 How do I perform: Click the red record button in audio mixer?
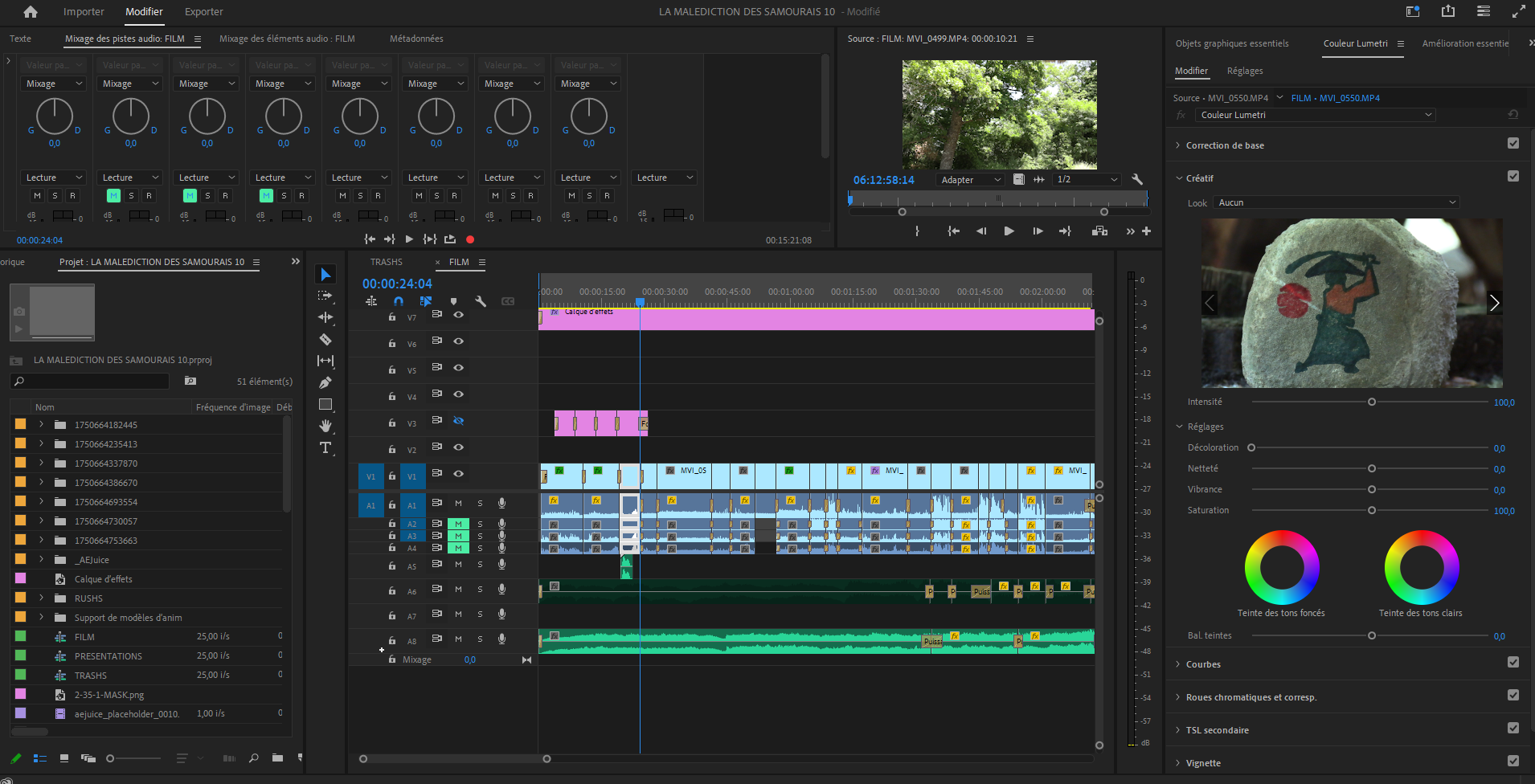[x=470, y=239]
